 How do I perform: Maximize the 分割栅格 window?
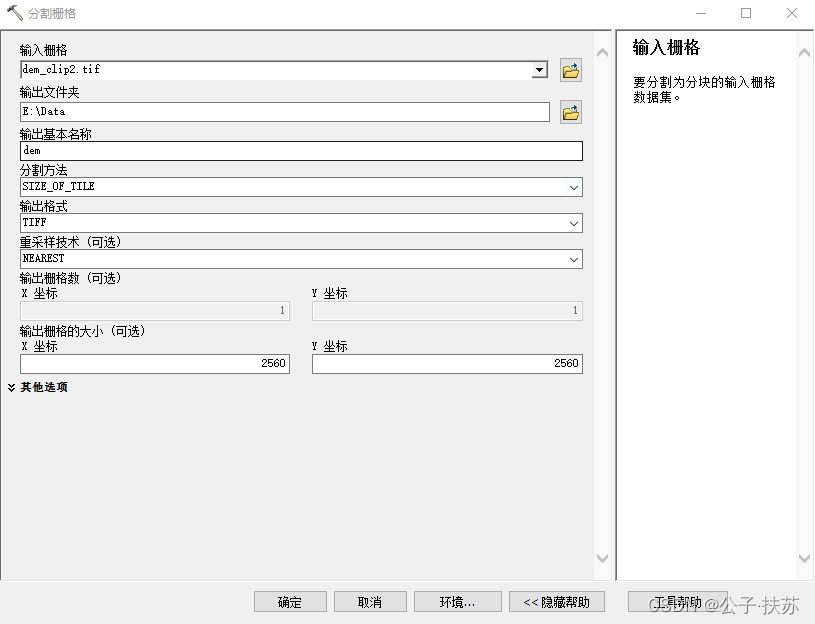point(746,13)
